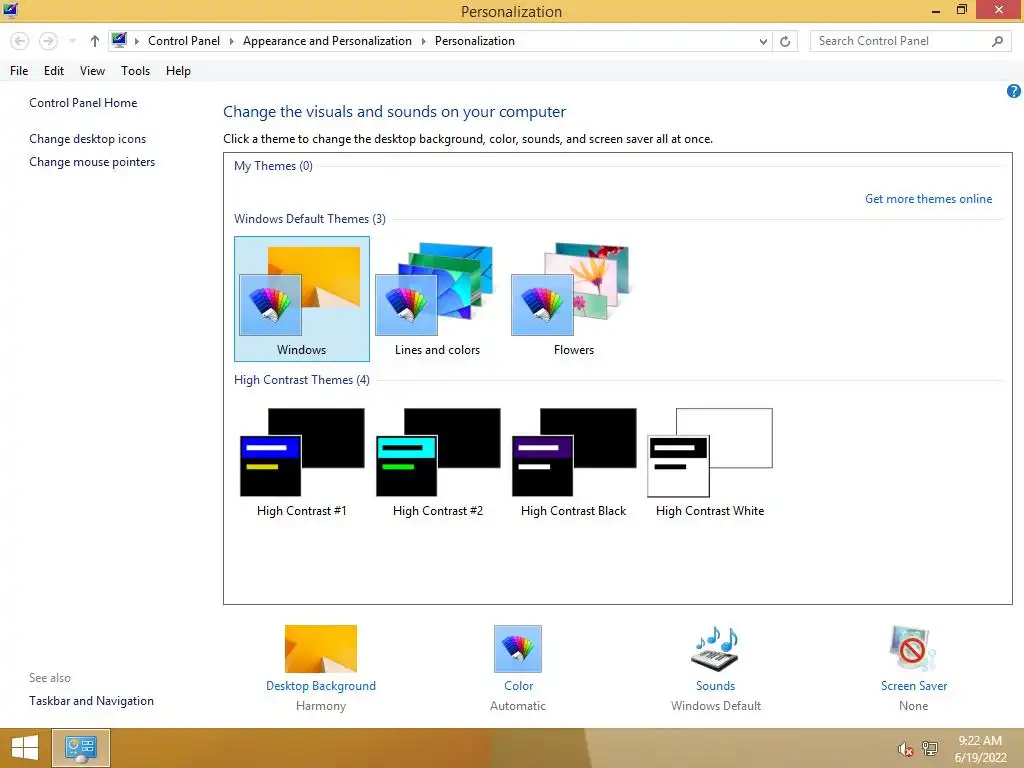Image resolution: width=1024 pixels, height=768 pixels.
Task: Open the View menu
Action: click(x=92, y=71)
